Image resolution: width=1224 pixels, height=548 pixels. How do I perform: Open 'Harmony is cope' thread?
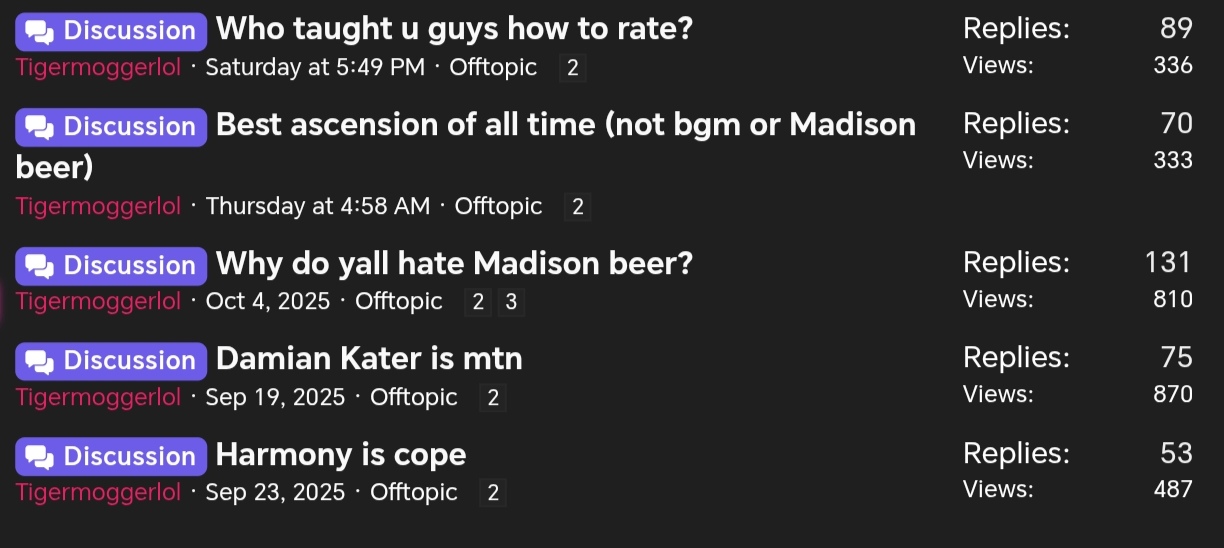341,455
